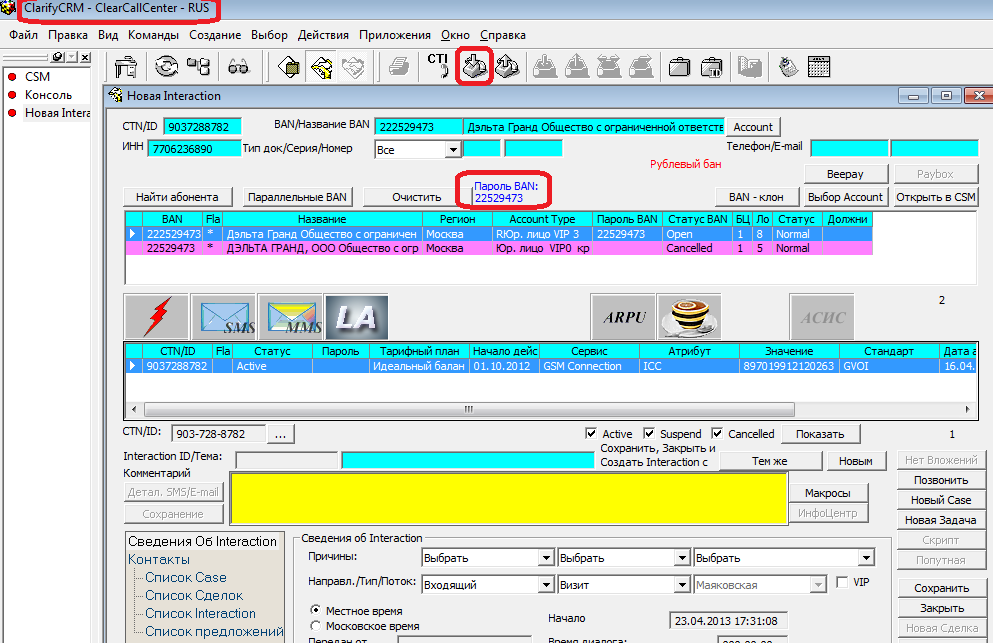The image size is (993, 643).
Task: Click the binoculars search icon
Action: click(238, 67)
